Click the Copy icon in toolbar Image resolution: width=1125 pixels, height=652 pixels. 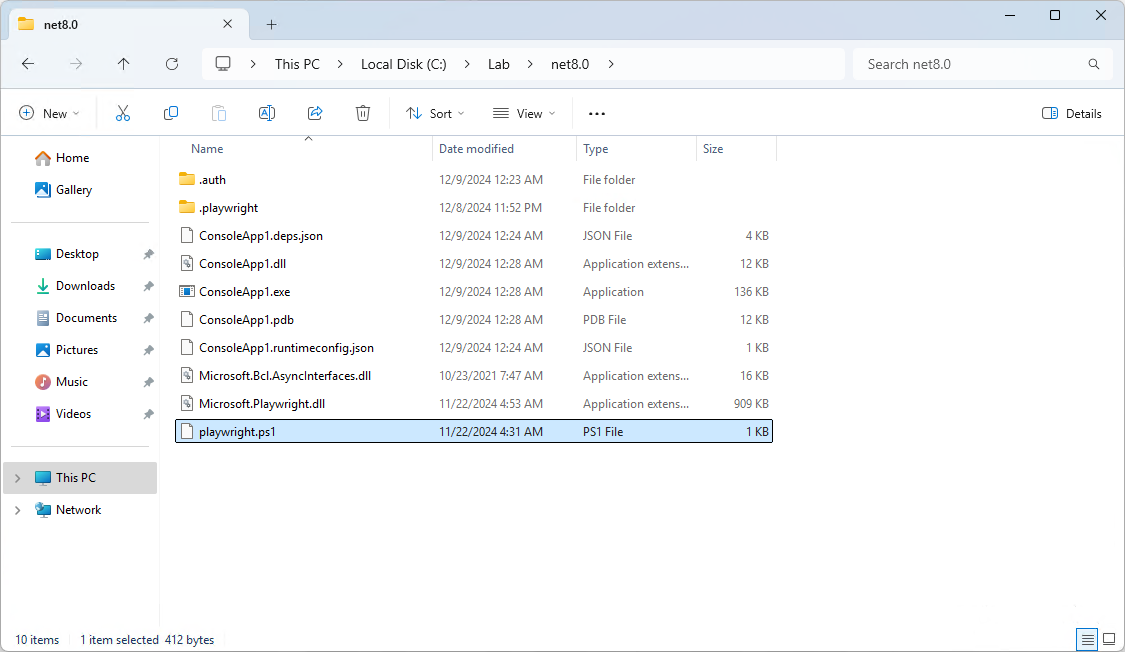(171, 113)
